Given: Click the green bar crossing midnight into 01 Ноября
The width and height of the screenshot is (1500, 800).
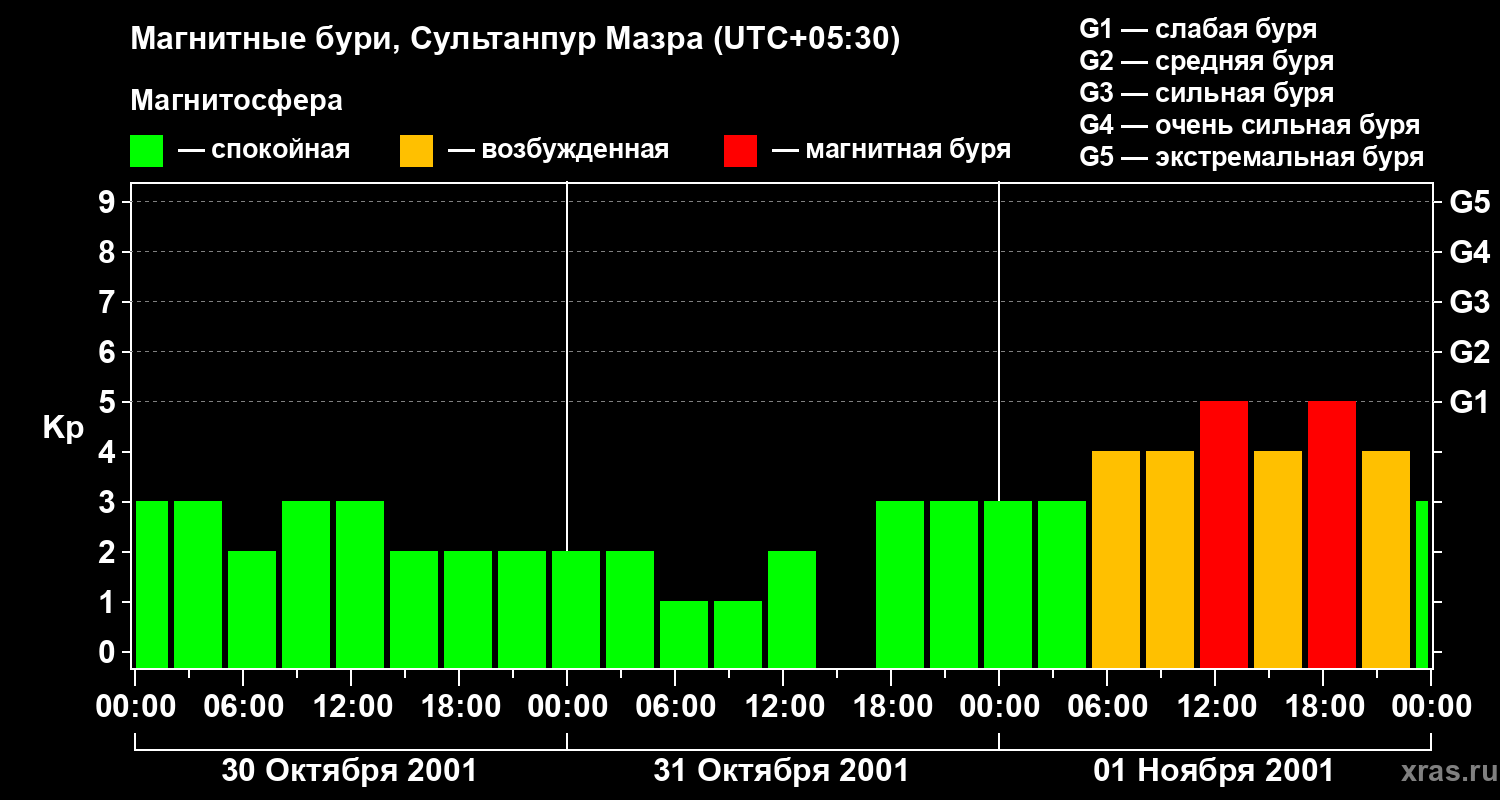Looking at the screenshot, I should pyautogui.click(x=1008, y=584).
